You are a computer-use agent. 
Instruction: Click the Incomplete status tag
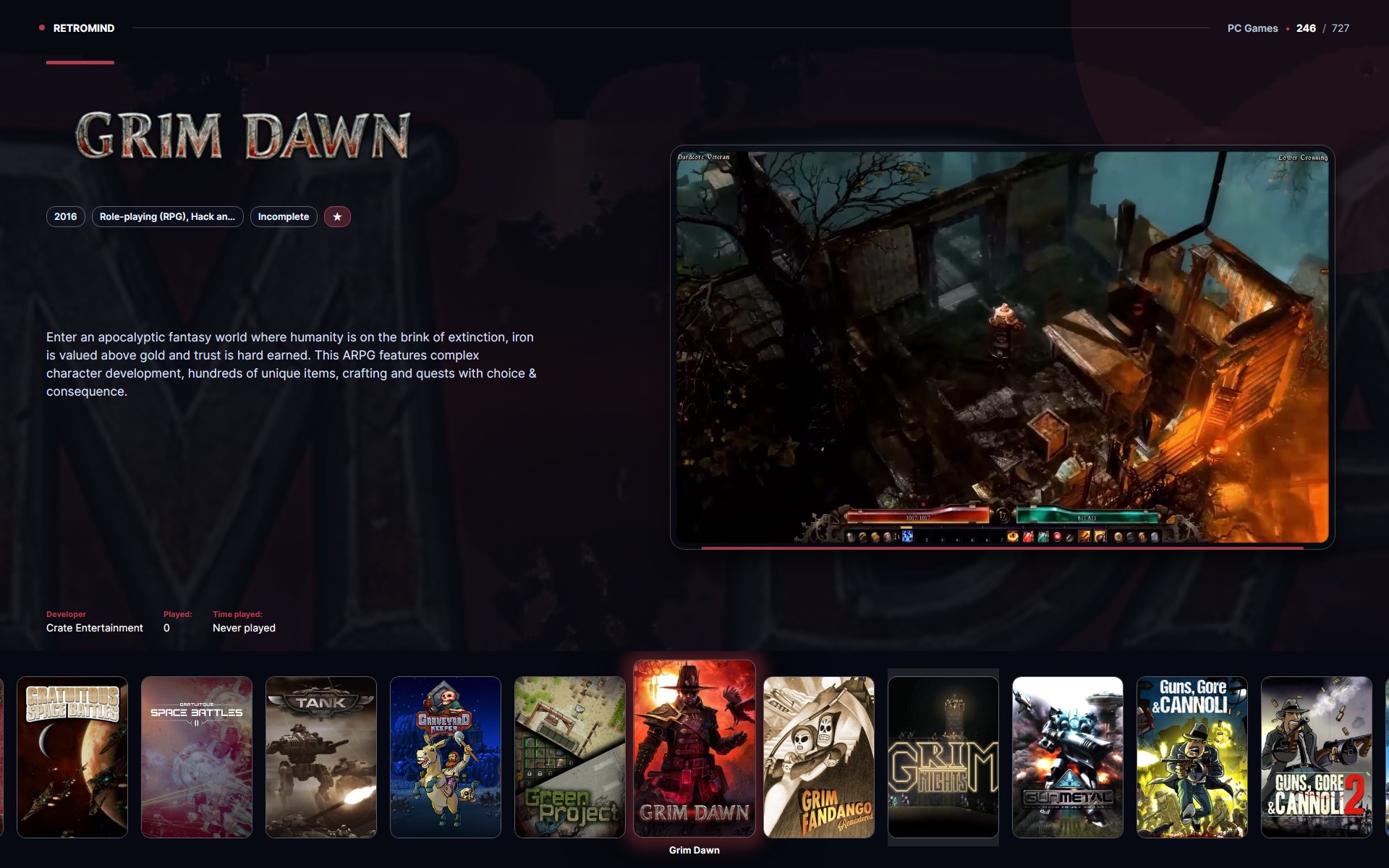(x=284, y=216)
